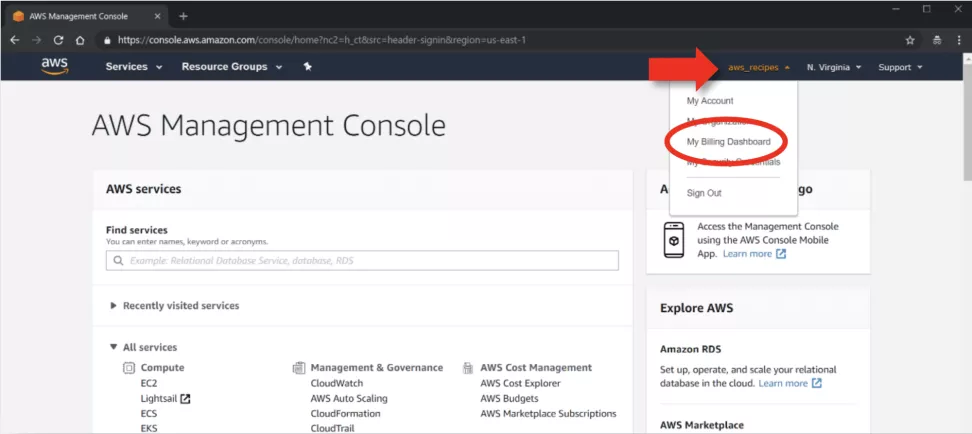Screen dimensions: 972x434
Task: Open the browser three-dot menu
Action: [958, 40]
